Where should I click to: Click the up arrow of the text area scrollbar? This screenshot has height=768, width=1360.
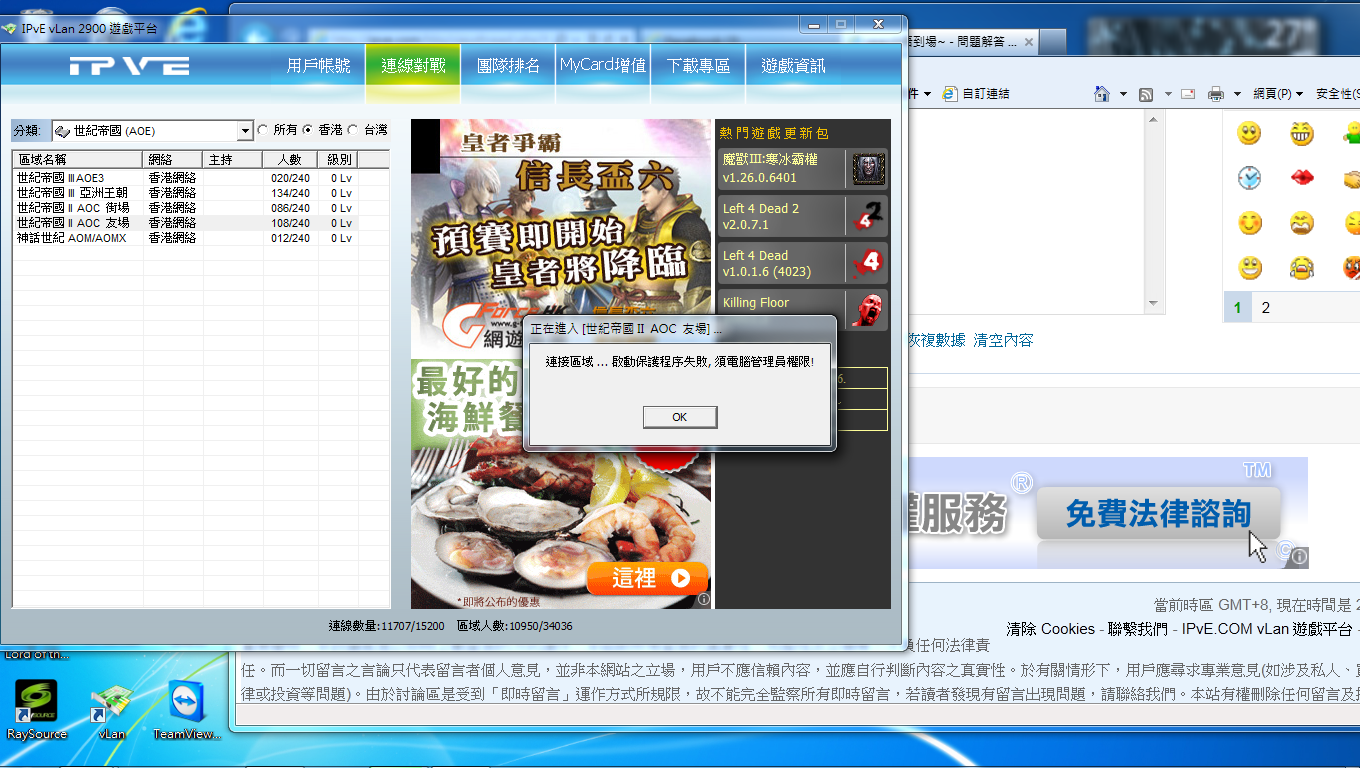point(1153,119)
